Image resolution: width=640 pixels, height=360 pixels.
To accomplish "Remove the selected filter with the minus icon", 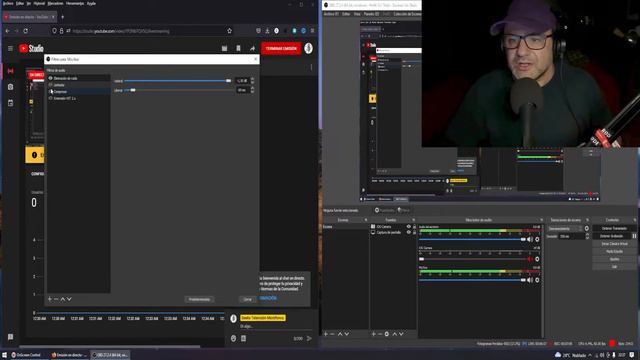I will 56,299.
